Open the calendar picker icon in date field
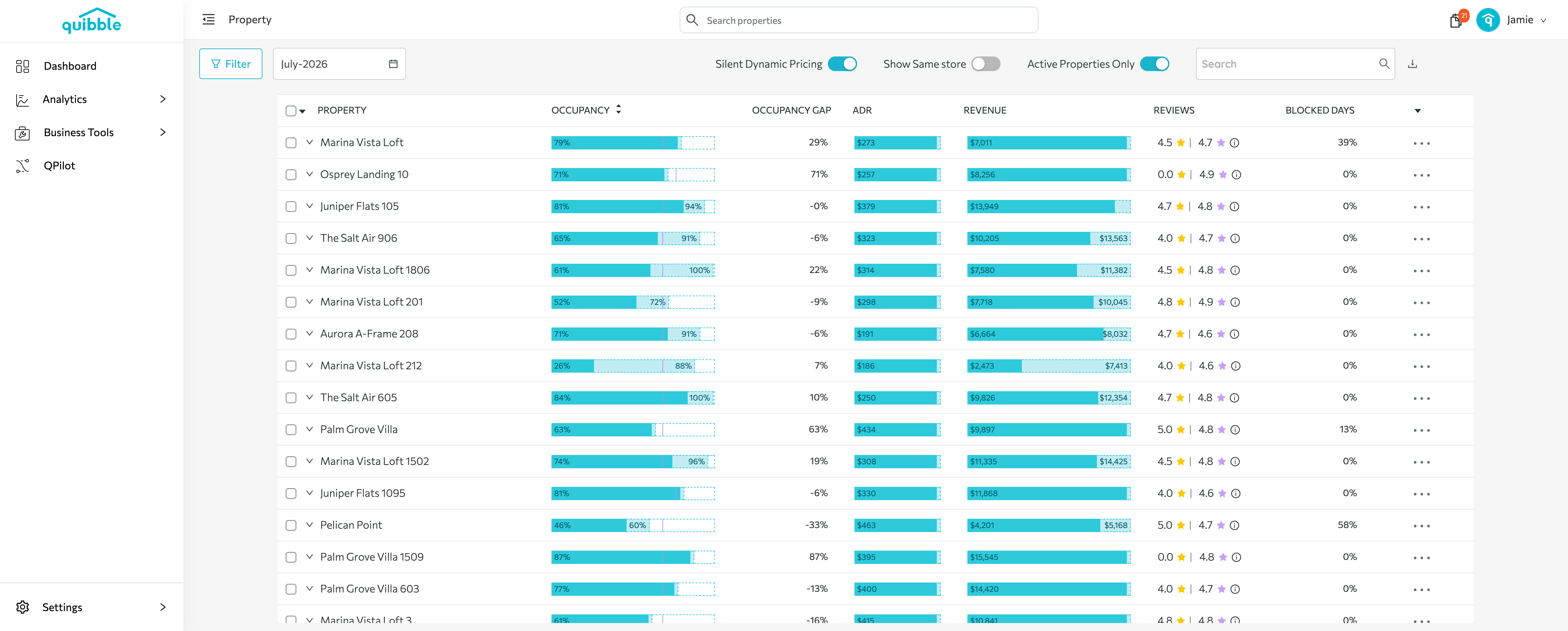The image size is (1568, 631). pos(393,64)
